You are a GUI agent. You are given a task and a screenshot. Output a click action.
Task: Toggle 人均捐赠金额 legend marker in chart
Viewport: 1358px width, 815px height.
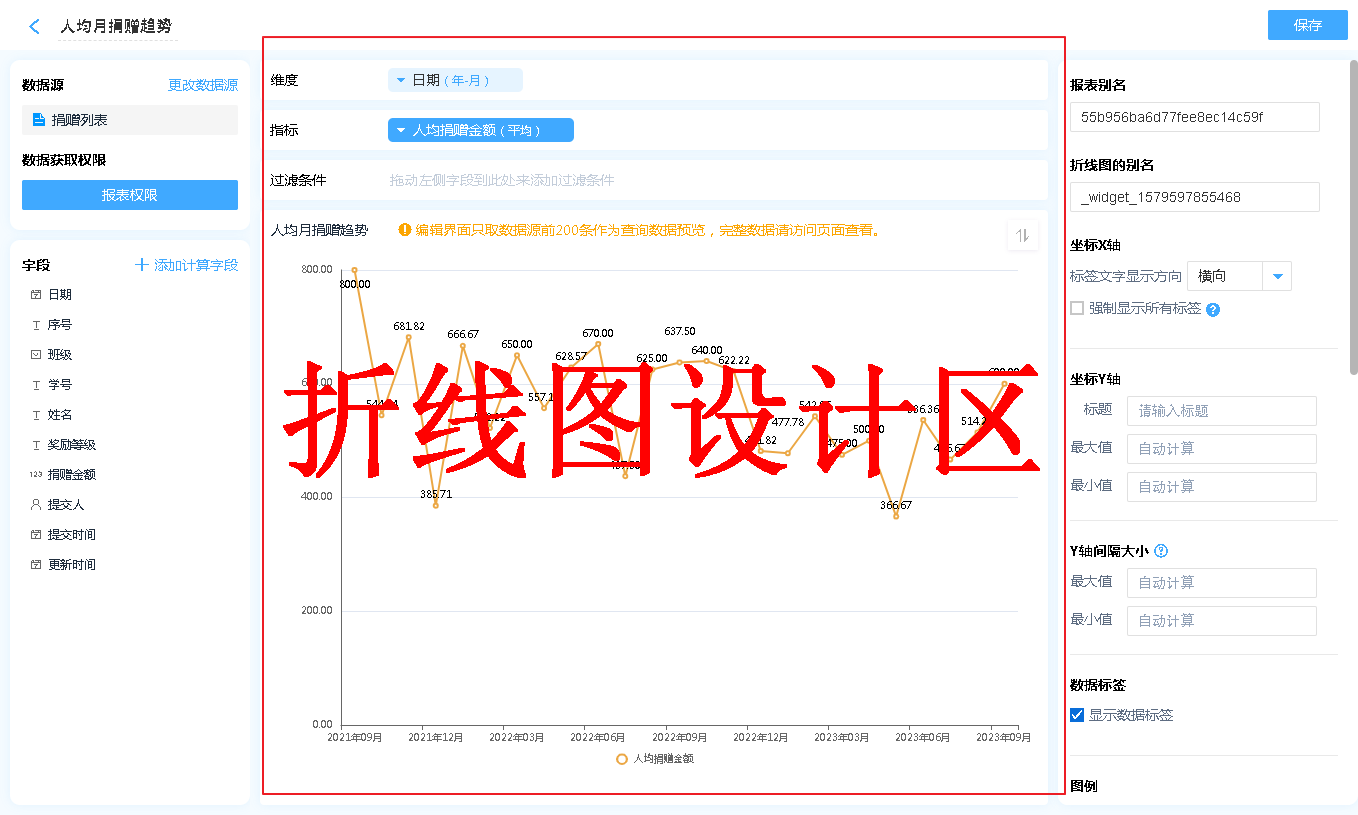pyautogui.click(x=622, y=759)
